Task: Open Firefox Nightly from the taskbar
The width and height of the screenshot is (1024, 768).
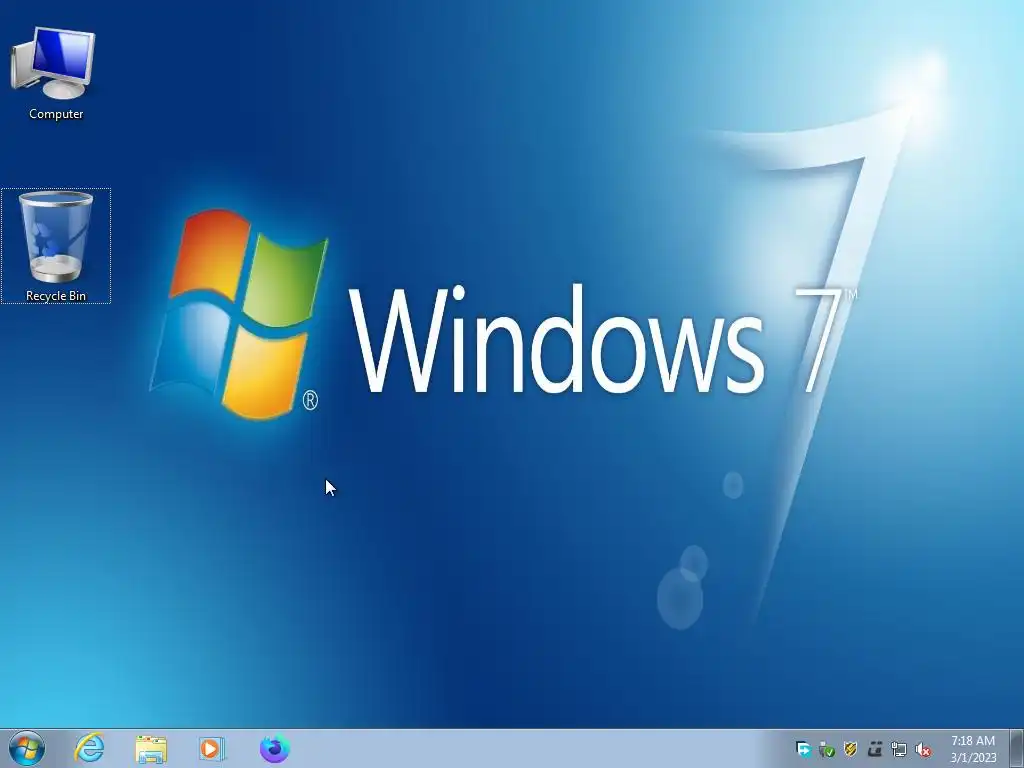Action: point(274,748)
